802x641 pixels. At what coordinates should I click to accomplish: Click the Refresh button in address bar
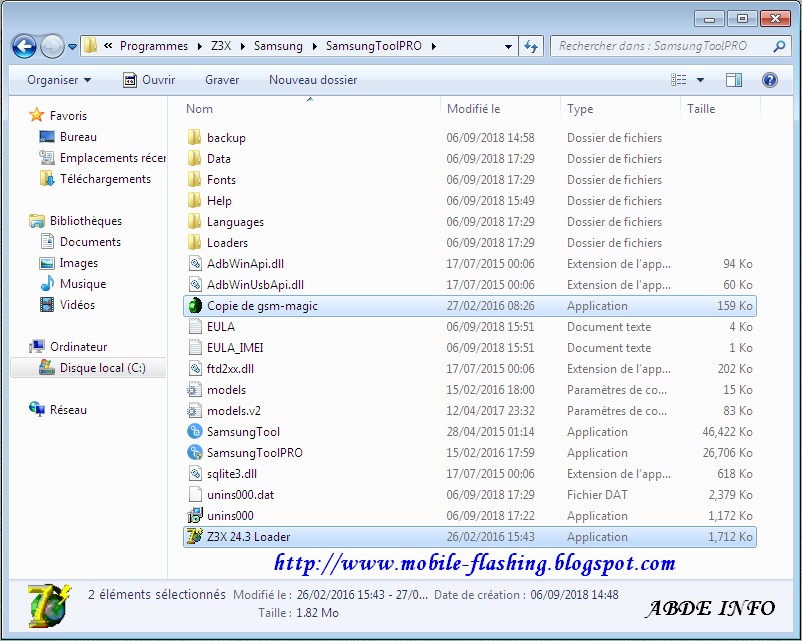(531, 47)
